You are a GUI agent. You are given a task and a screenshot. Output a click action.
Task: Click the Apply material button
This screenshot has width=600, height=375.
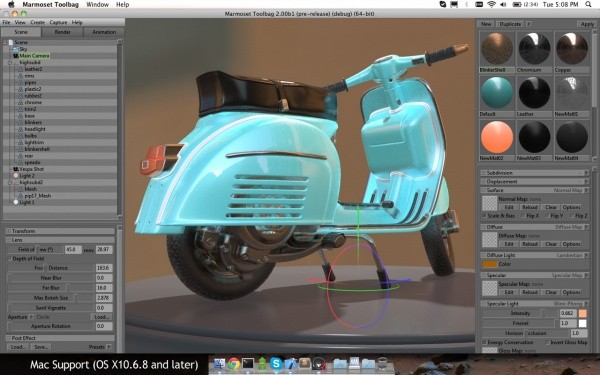tap(587, 24)
